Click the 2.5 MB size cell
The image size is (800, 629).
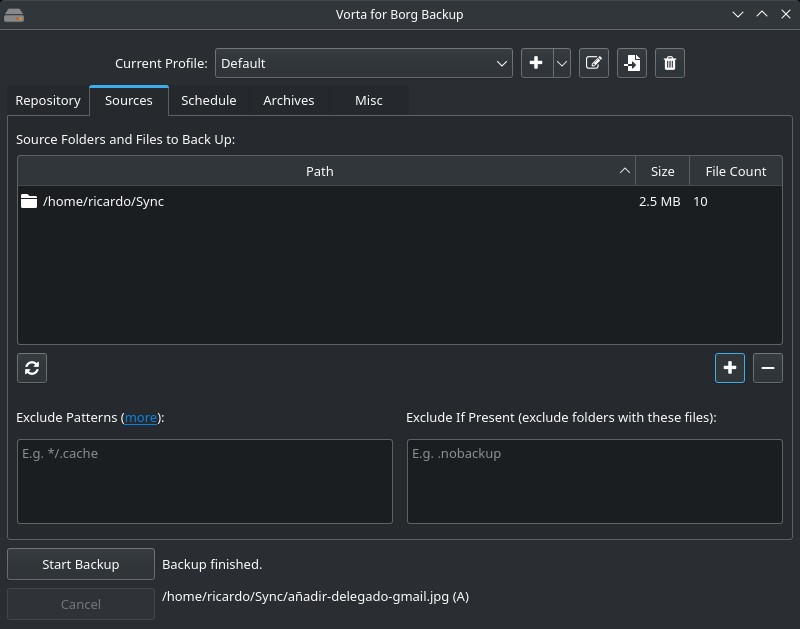pos(659,202)
